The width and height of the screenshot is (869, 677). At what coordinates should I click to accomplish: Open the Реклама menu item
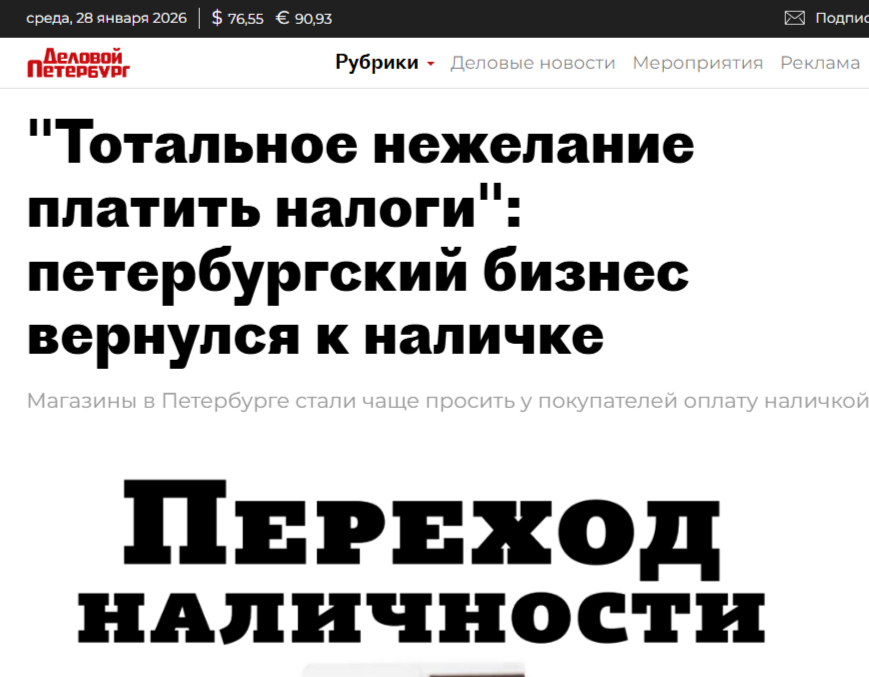coord(820,63)
